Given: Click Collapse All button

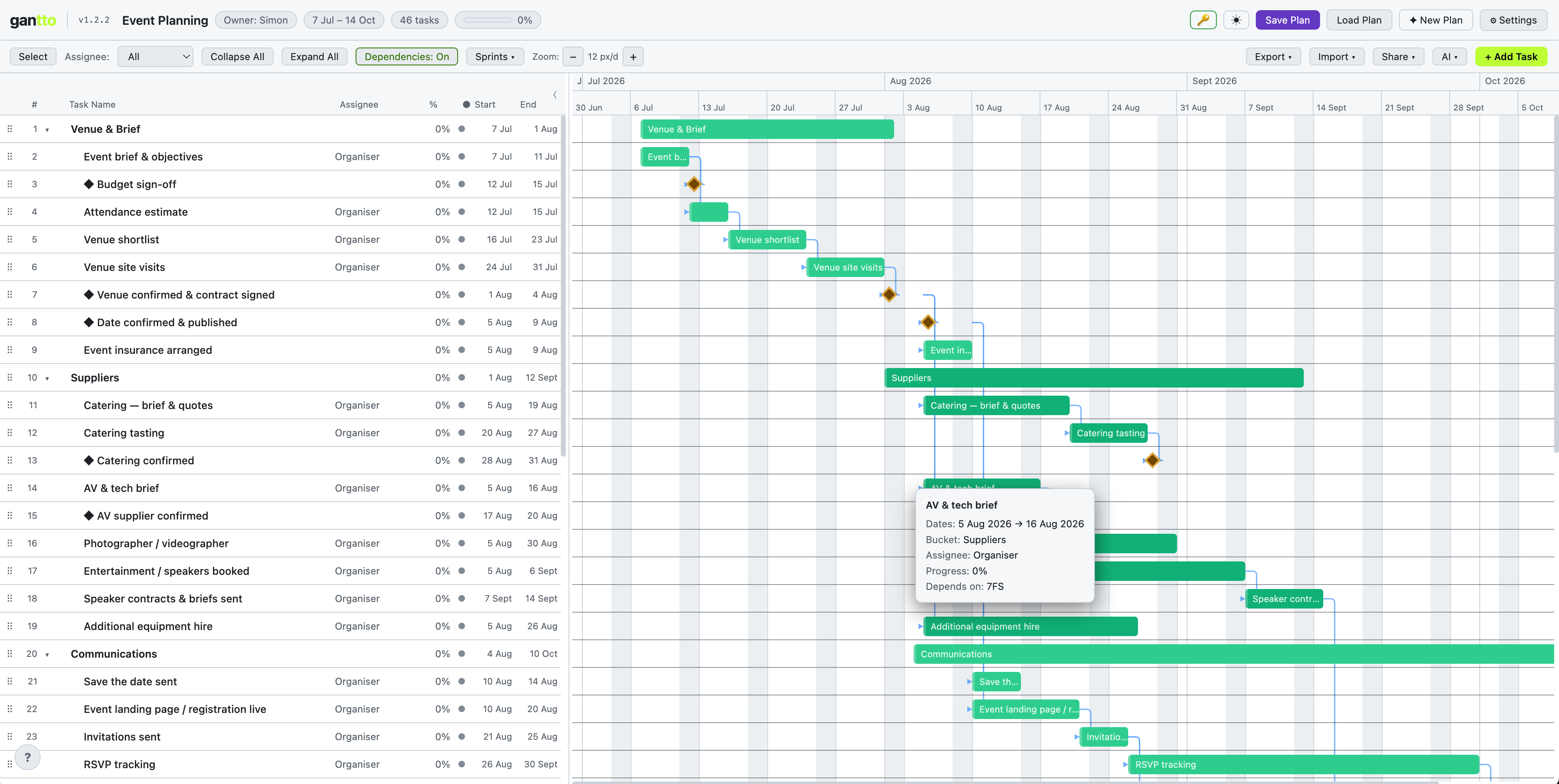Looking at the screenshot, I should (237, 57).
